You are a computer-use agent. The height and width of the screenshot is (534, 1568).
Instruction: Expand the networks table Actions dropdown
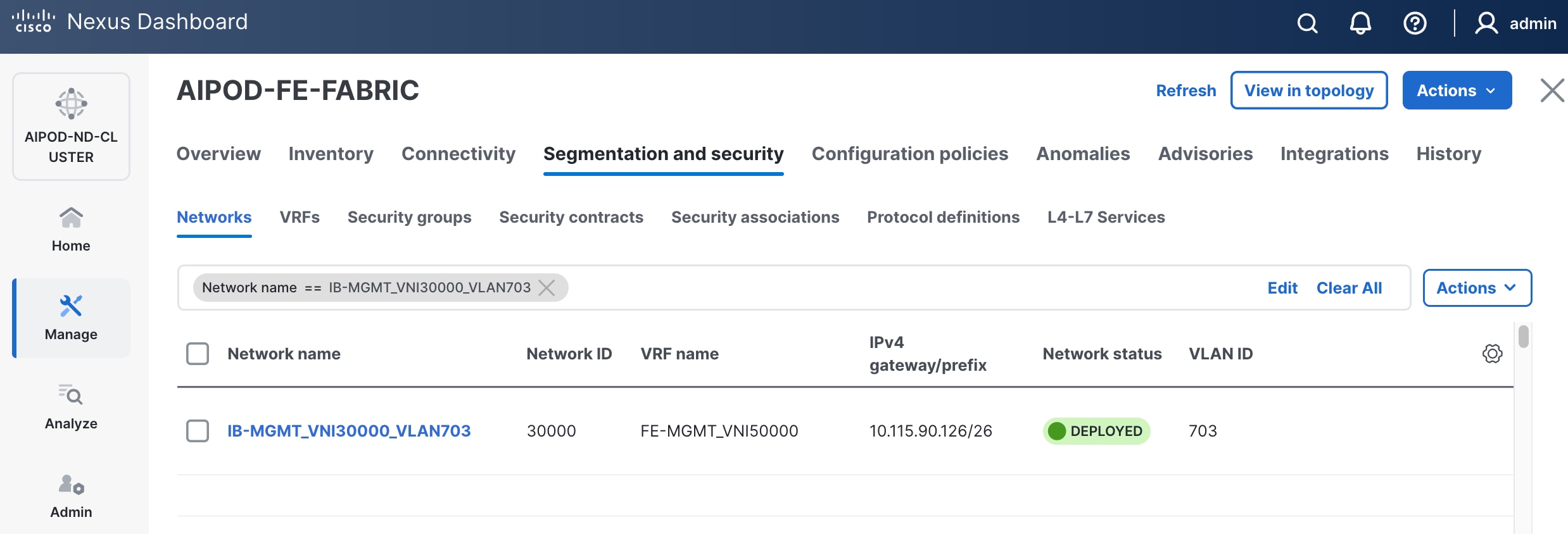coord(1477,288)
